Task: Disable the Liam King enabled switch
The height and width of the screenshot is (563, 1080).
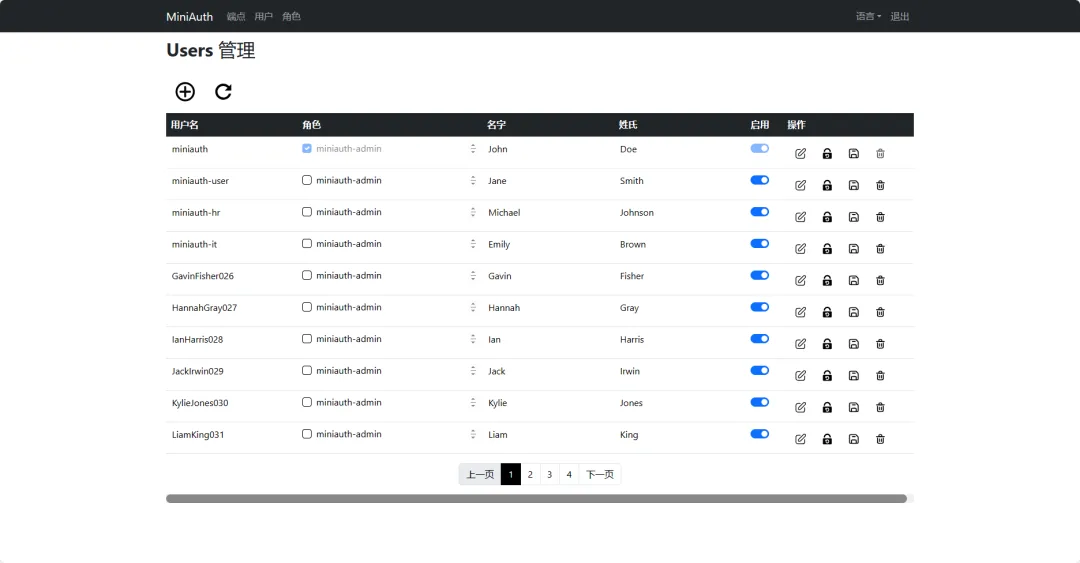Action: [760, 433]
